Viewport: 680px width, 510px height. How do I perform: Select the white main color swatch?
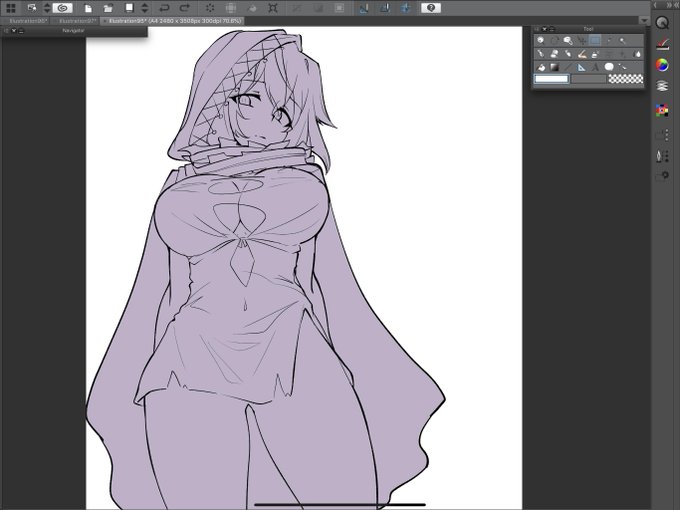click(551, 78)
